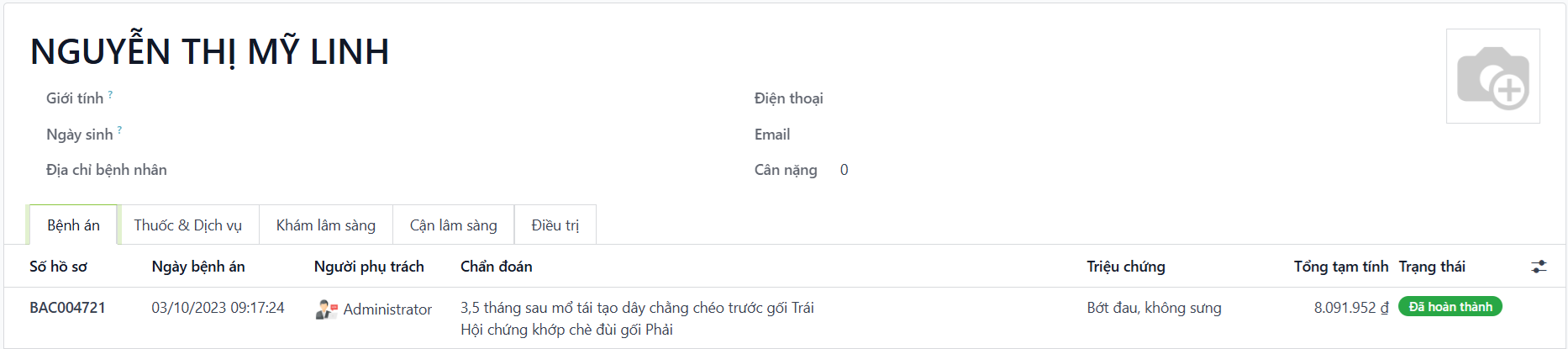Click the Chẩn đoán column header
This screenshot has width=1568, height=349.
(x=497, y=267)
